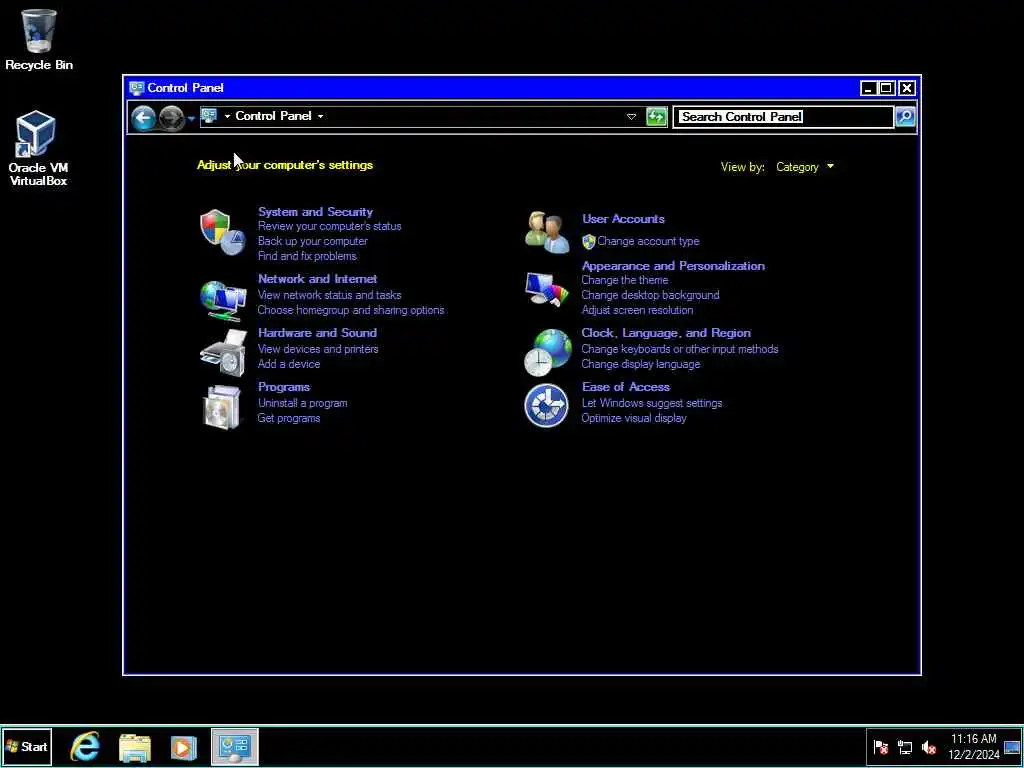This screenshot has height=768, width=1024.
Task: Click the Control Panel icon in address bar
Action: coord(209,116)
